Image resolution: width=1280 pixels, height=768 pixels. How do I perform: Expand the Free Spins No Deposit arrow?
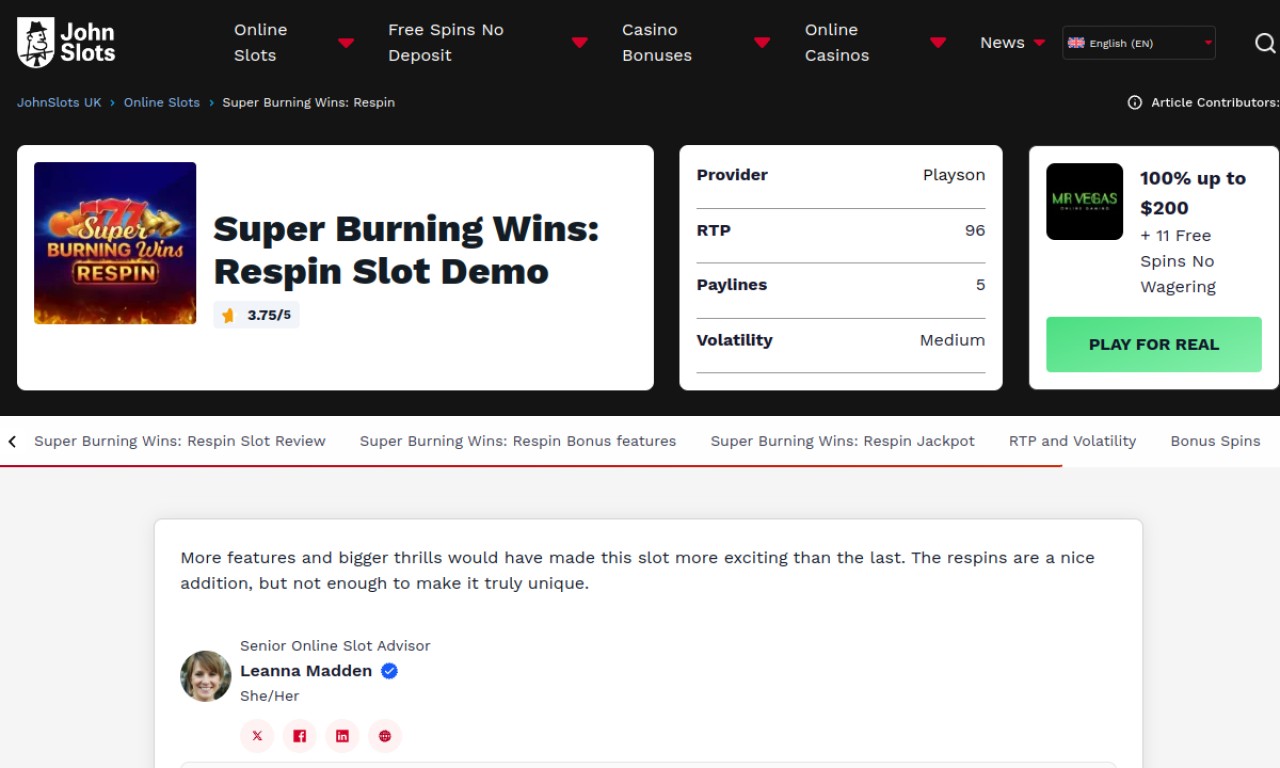coord(579,43)
